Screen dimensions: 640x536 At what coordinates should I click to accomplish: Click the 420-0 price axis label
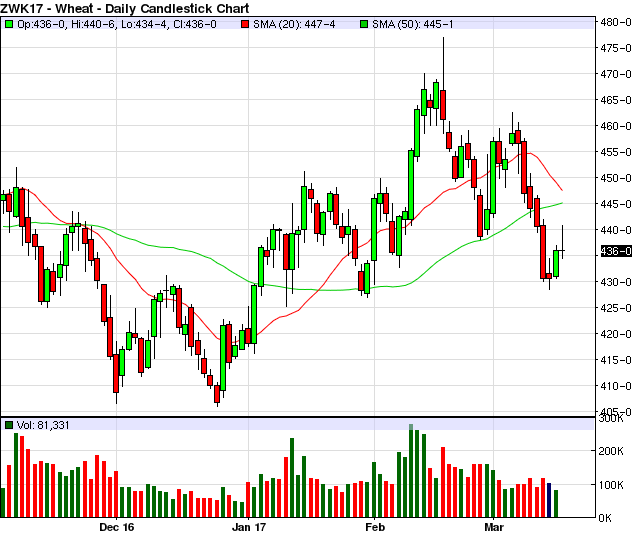click(616, 334)
